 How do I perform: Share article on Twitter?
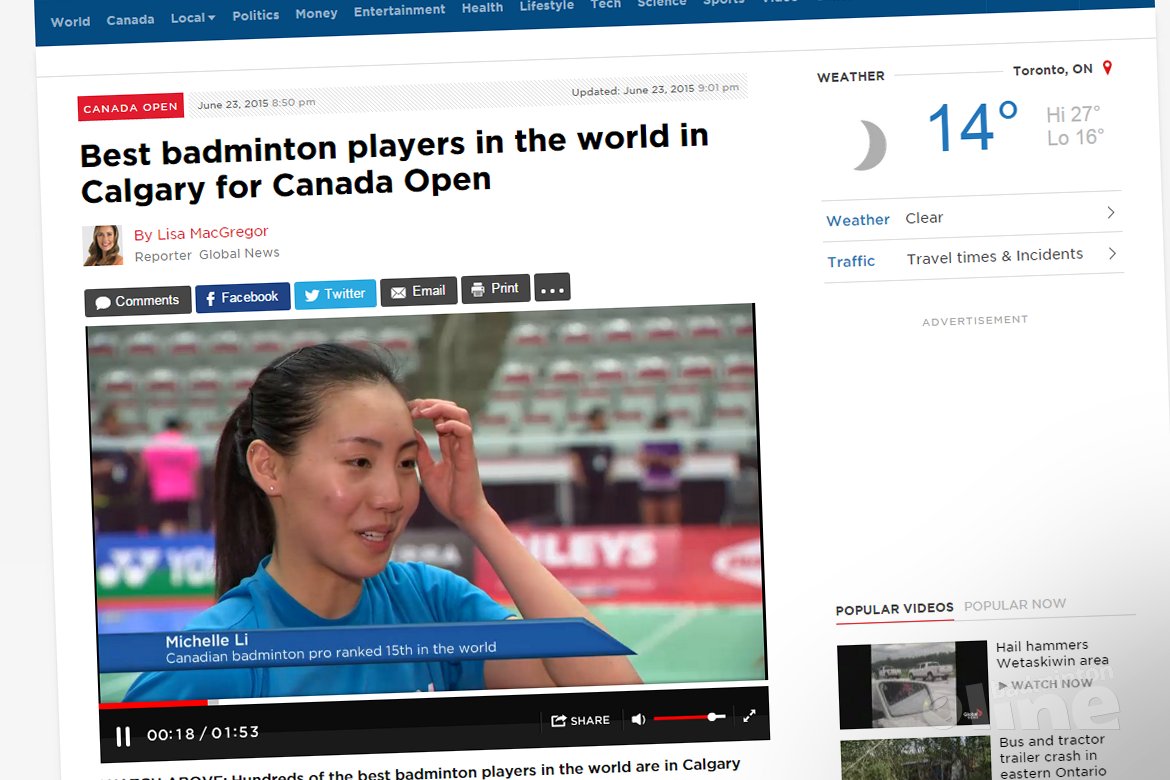[335, 294]
